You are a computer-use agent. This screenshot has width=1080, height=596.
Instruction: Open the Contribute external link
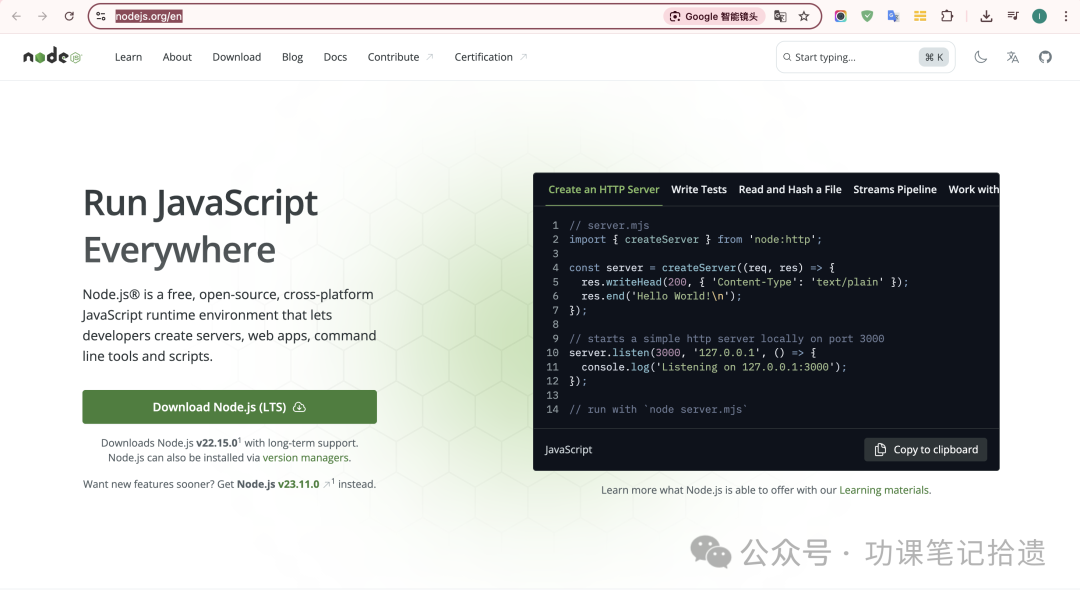pyautogui.click(x=400, y=57)
